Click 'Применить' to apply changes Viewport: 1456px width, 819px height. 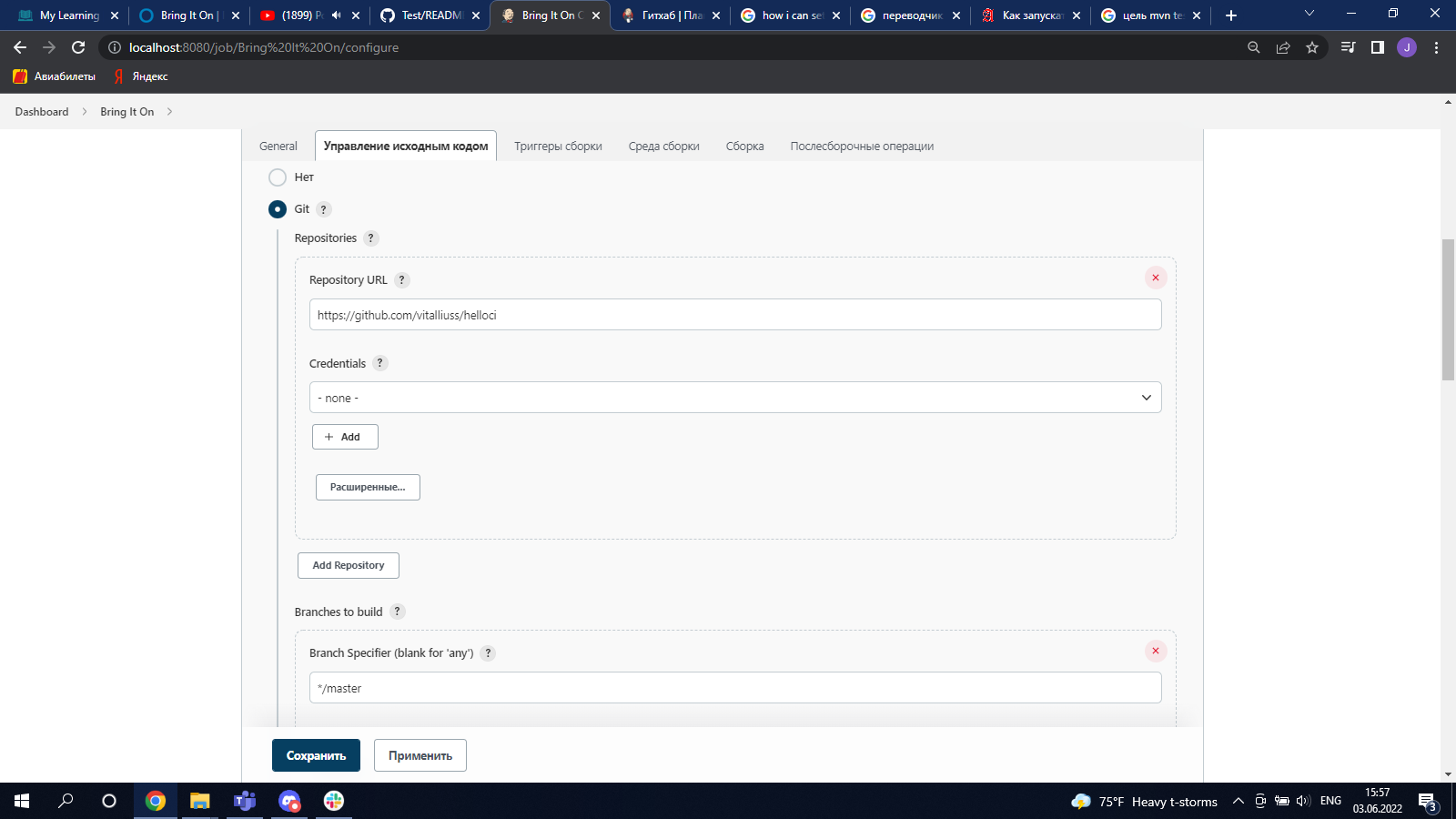(x=420, y=755)
